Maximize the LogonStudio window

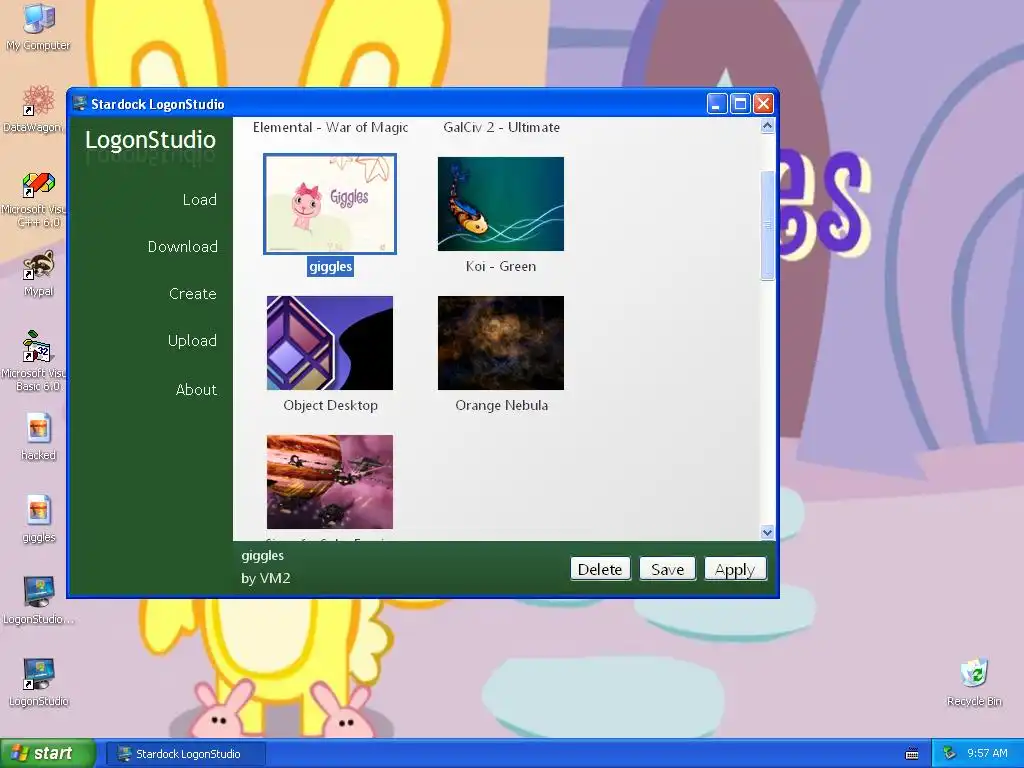click(740, 104)
